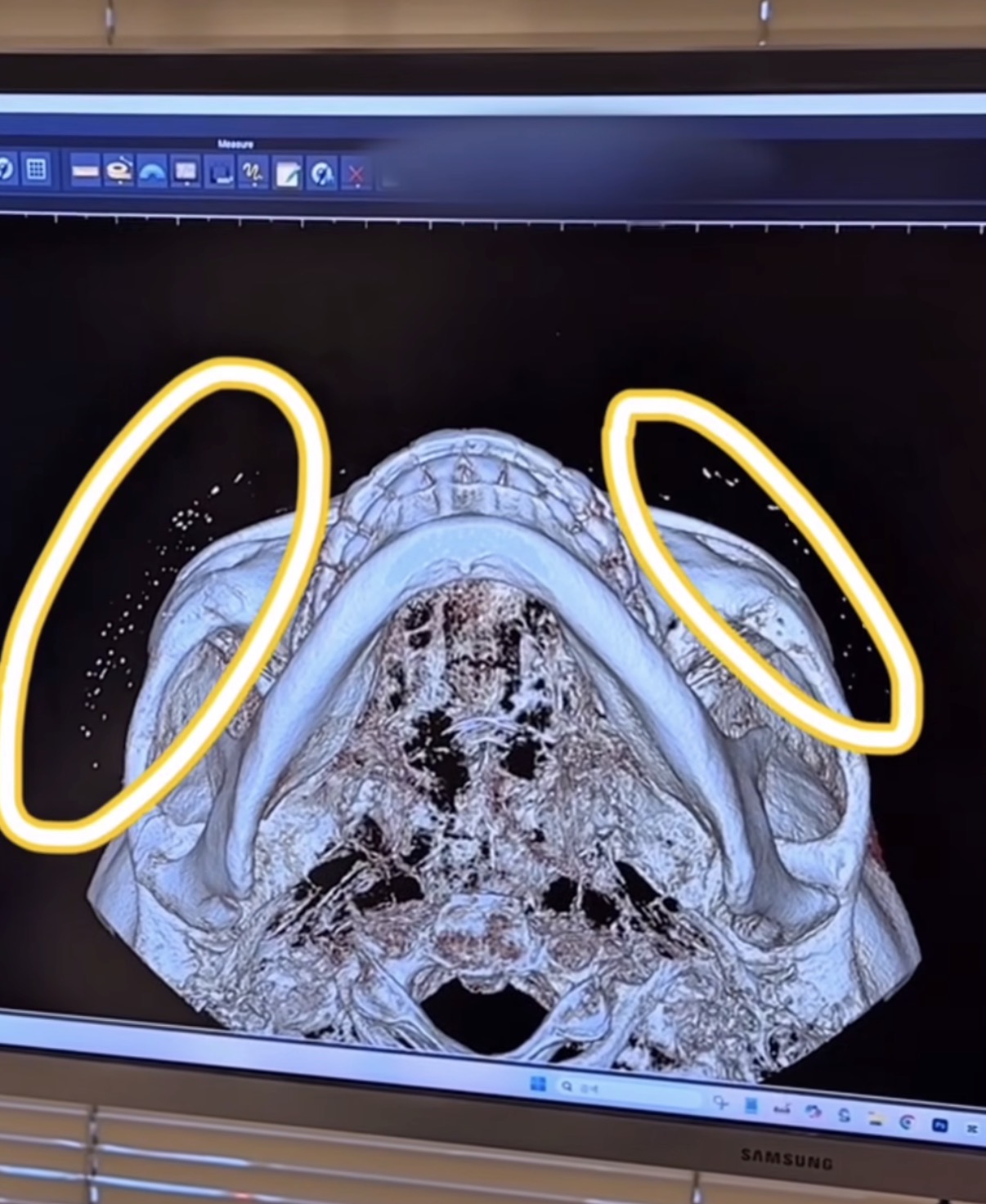Open the note with pen annotation tool
The width and height of the screenshot is (986, 1204).
(288, 173)
